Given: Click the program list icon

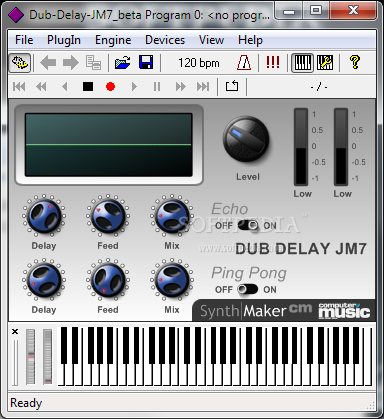Looking at the screenshot, I should click(93, 63).
